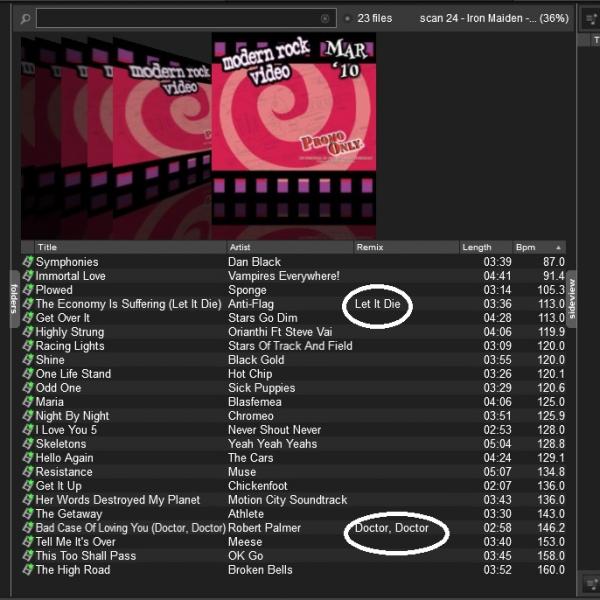The width and height of the screenshot is (600, 600).
Task: Click artist Robert Palmer
Action: 264,528
